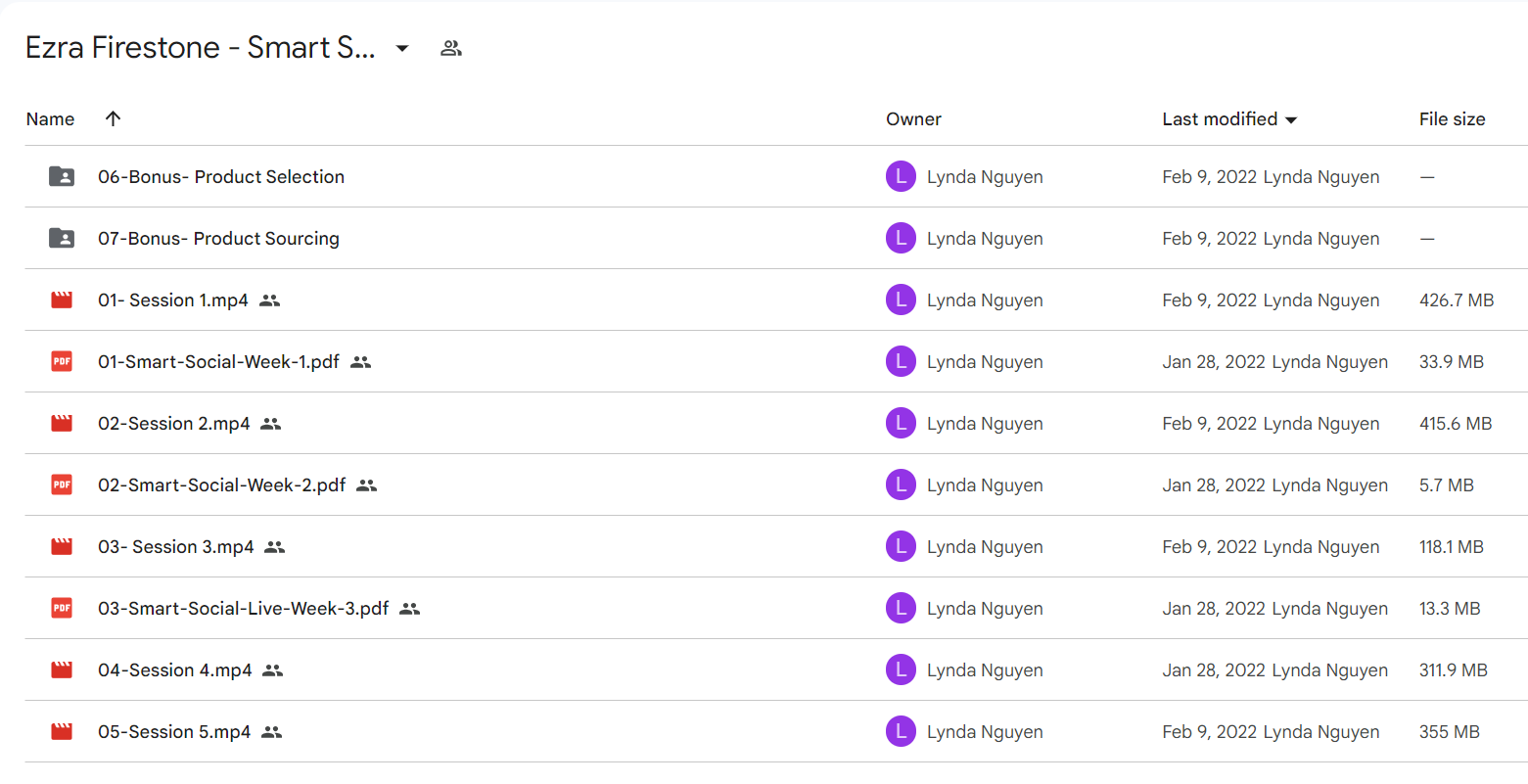The height and width of the screenshot is (784, 1528).
Task: Click the video icon for 02-Session 2.mp4
Action: pos(62,423)
